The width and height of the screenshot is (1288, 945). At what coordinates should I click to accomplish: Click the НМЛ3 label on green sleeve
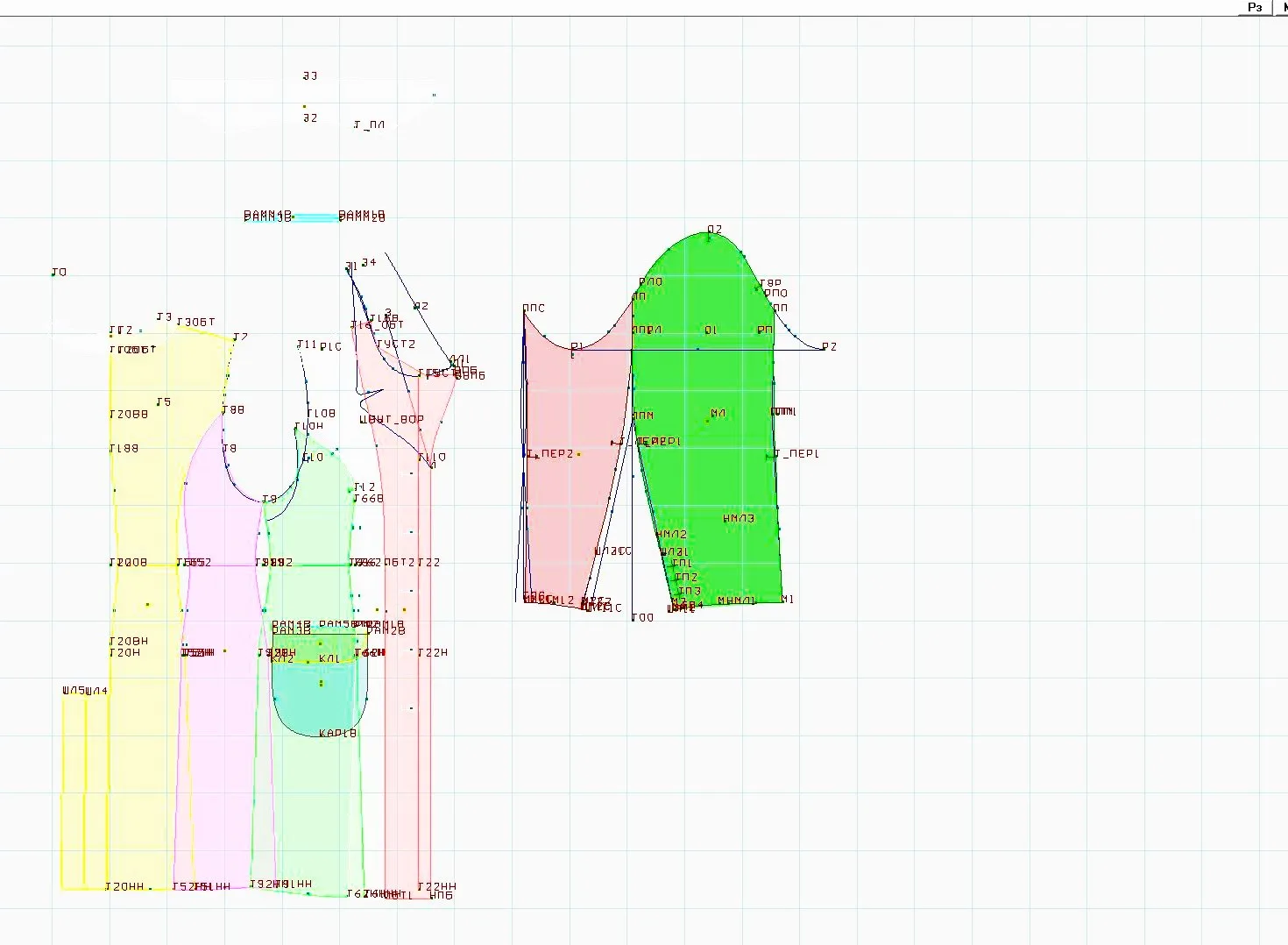pyautogui.click(x=739, y=518)
